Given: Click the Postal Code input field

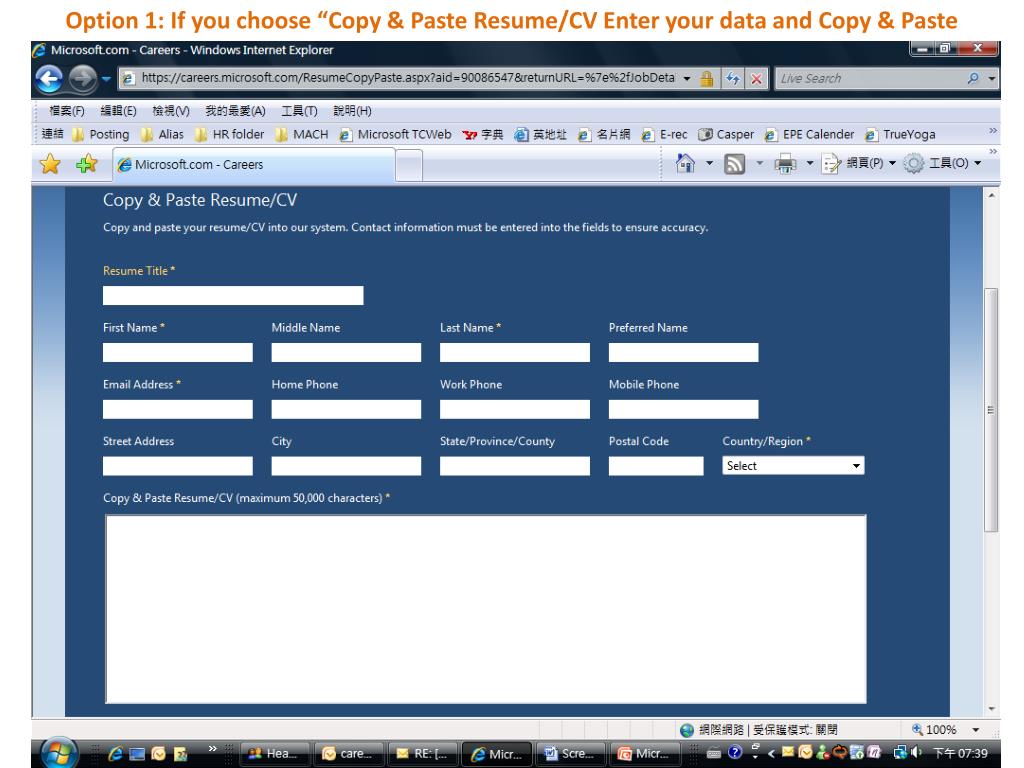Looking at the screenshot, I should click(656, 466).
